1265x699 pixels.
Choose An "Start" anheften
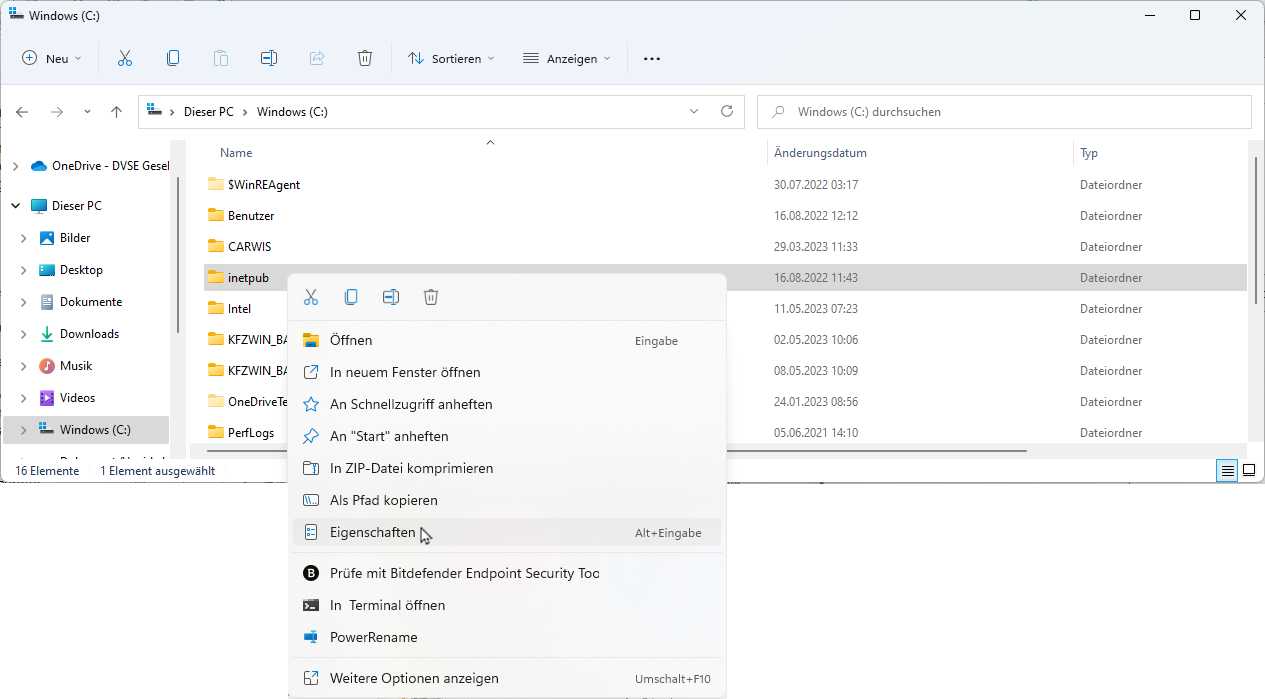click(x=507, y=437)
